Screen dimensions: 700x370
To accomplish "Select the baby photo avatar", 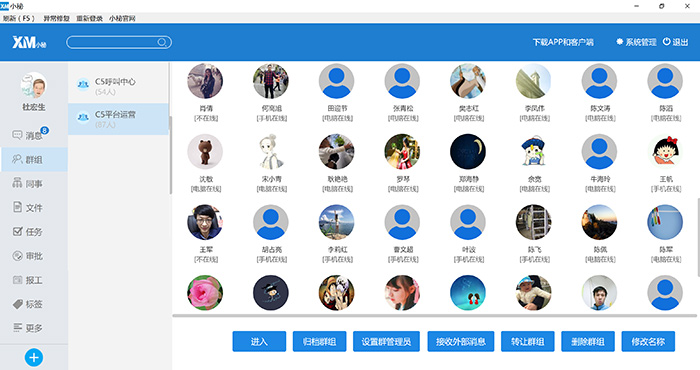I will (x=533, y=293).
